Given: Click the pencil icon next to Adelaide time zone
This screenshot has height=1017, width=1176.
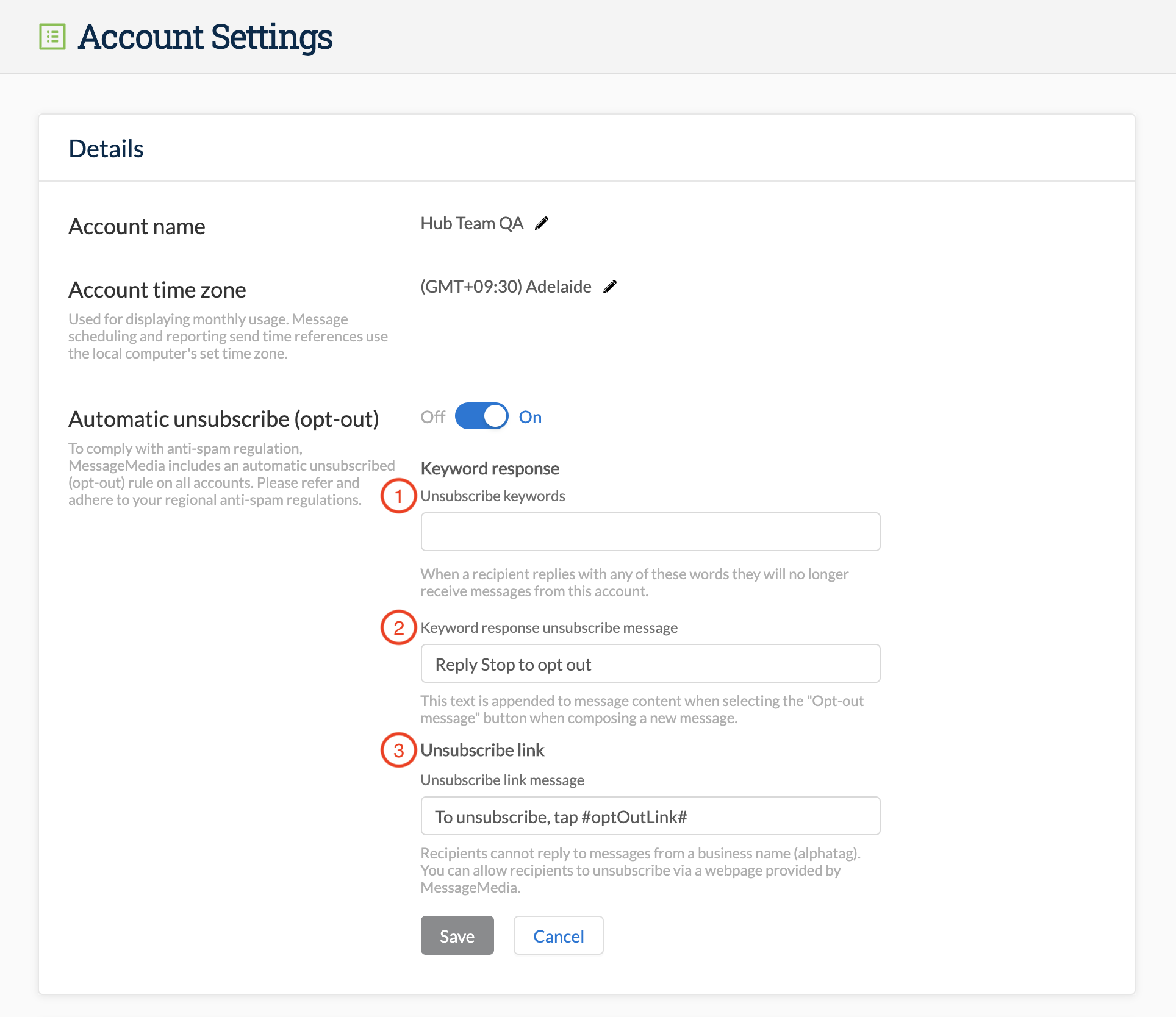Looking at the screenshot, I should pos(610,287).
